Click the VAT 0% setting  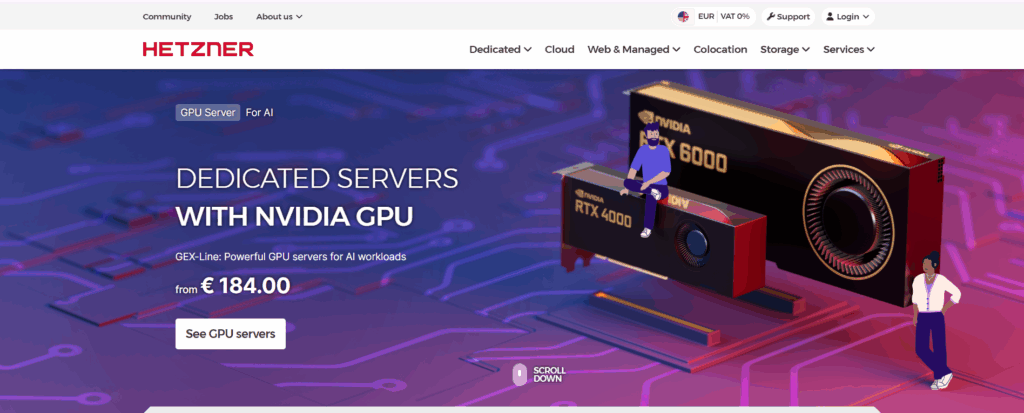tap(735, 16)
